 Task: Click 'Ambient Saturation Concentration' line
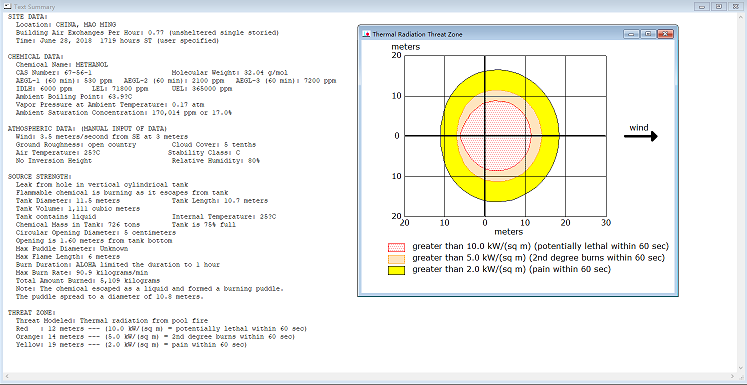pos(123,112)
